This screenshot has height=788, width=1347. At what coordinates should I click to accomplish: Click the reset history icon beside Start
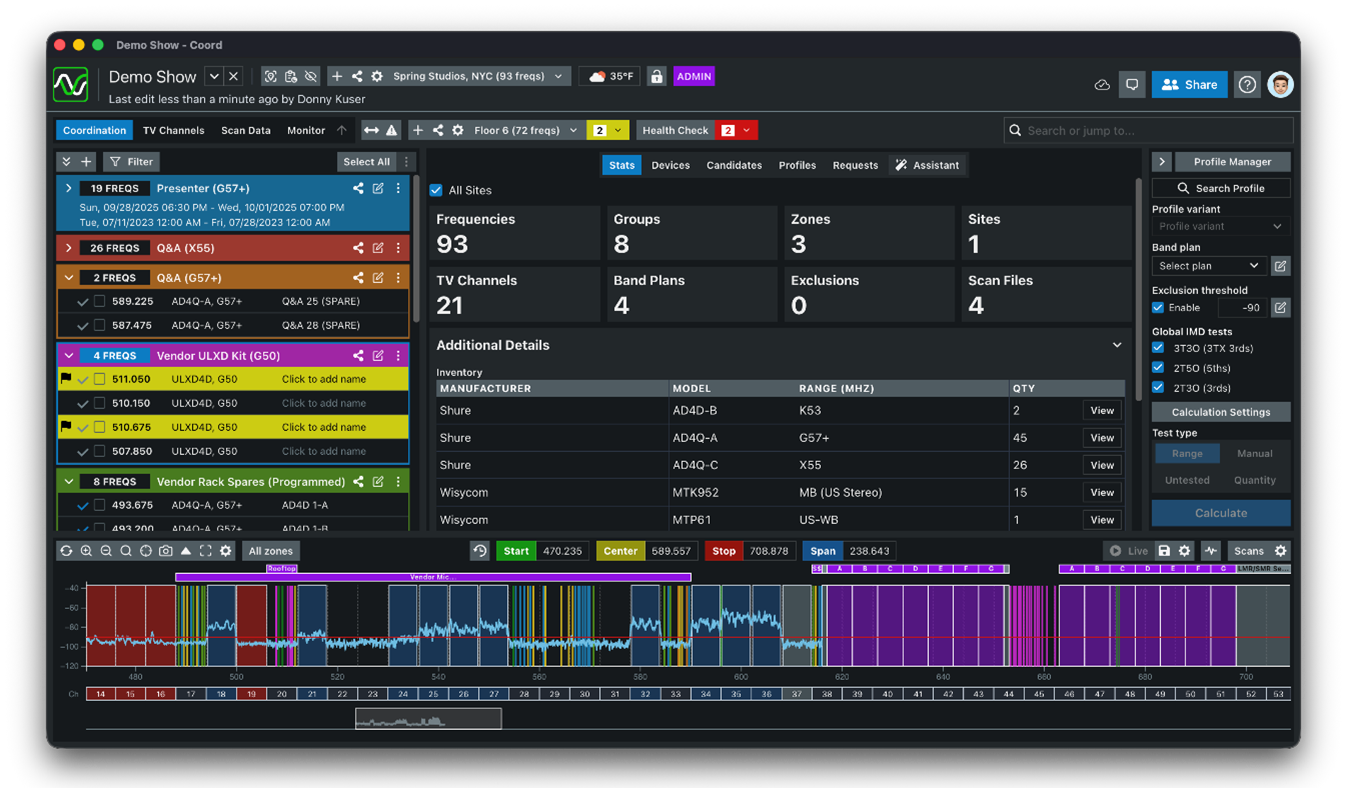[480, 551]
